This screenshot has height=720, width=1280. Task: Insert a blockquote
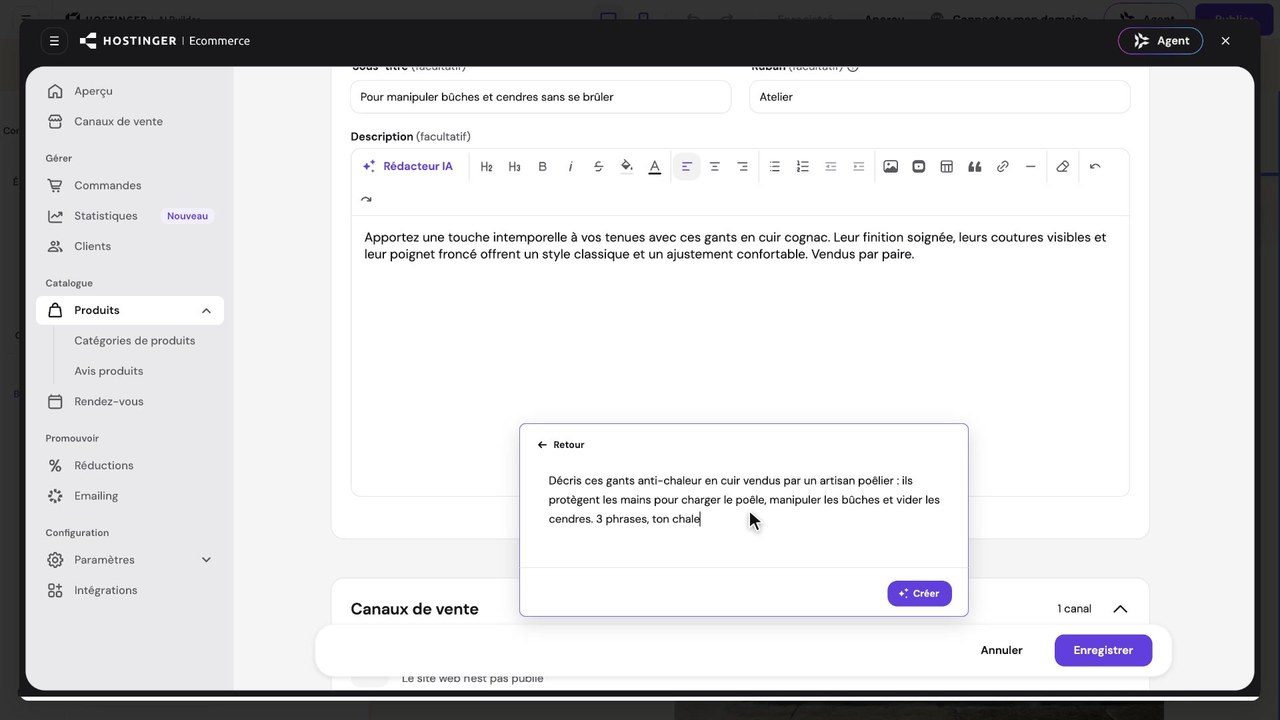pyautogui.click(x=975, y=167)
